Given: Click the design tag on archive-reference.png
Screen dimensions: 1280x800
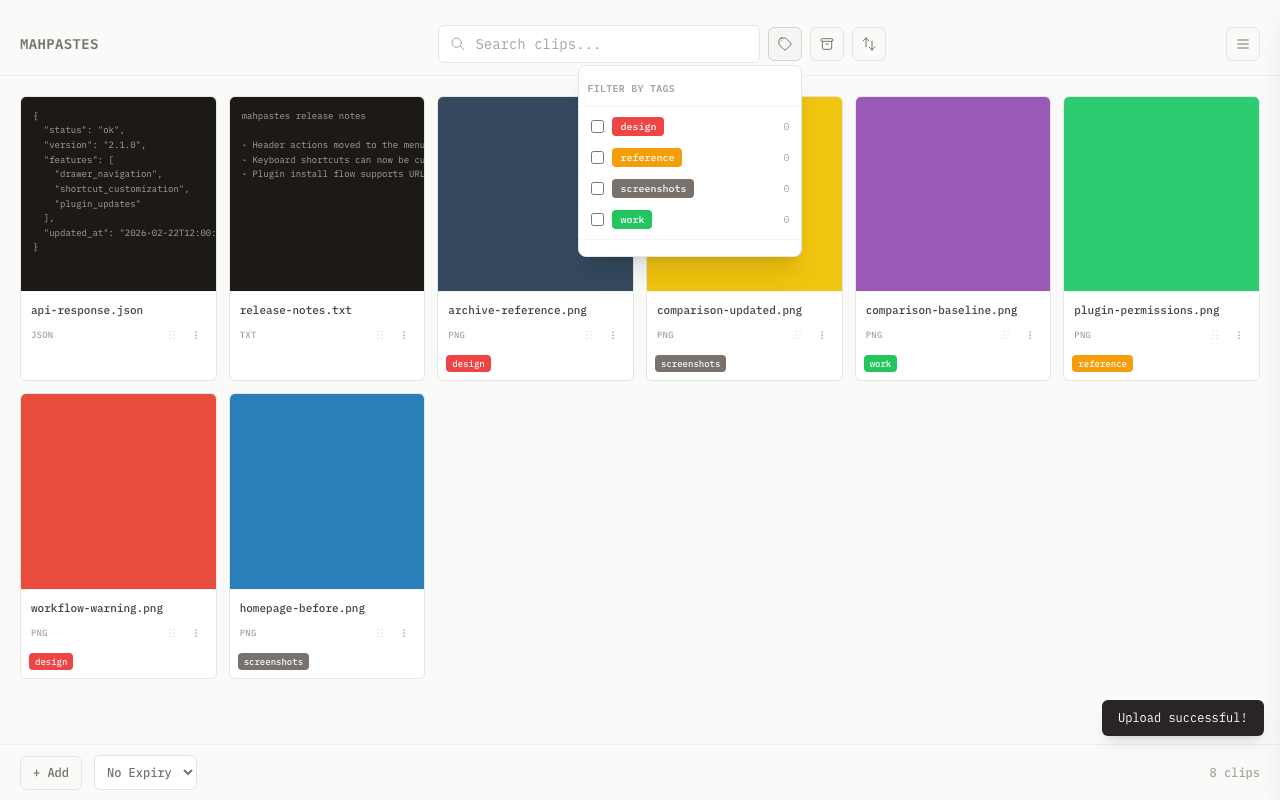Looking at the screenshot, I should click(x=468, y=364).
